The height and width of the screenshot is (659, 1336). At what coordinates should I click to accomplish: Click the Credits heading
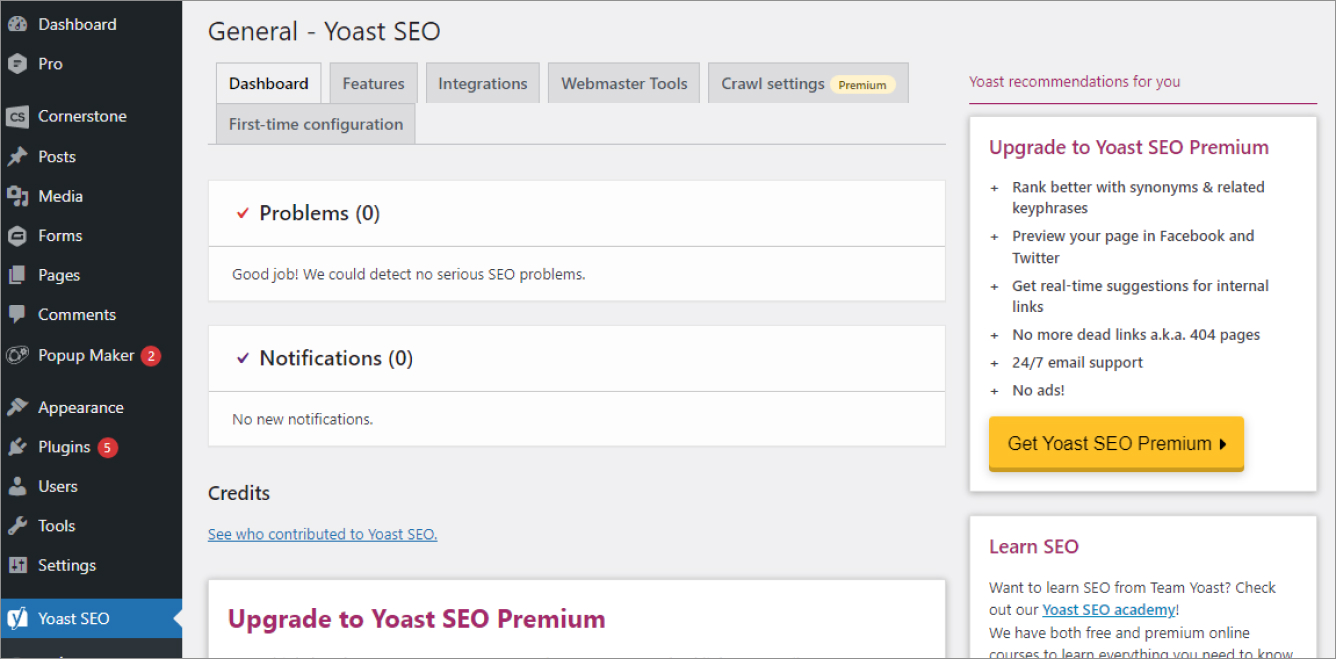239,493
